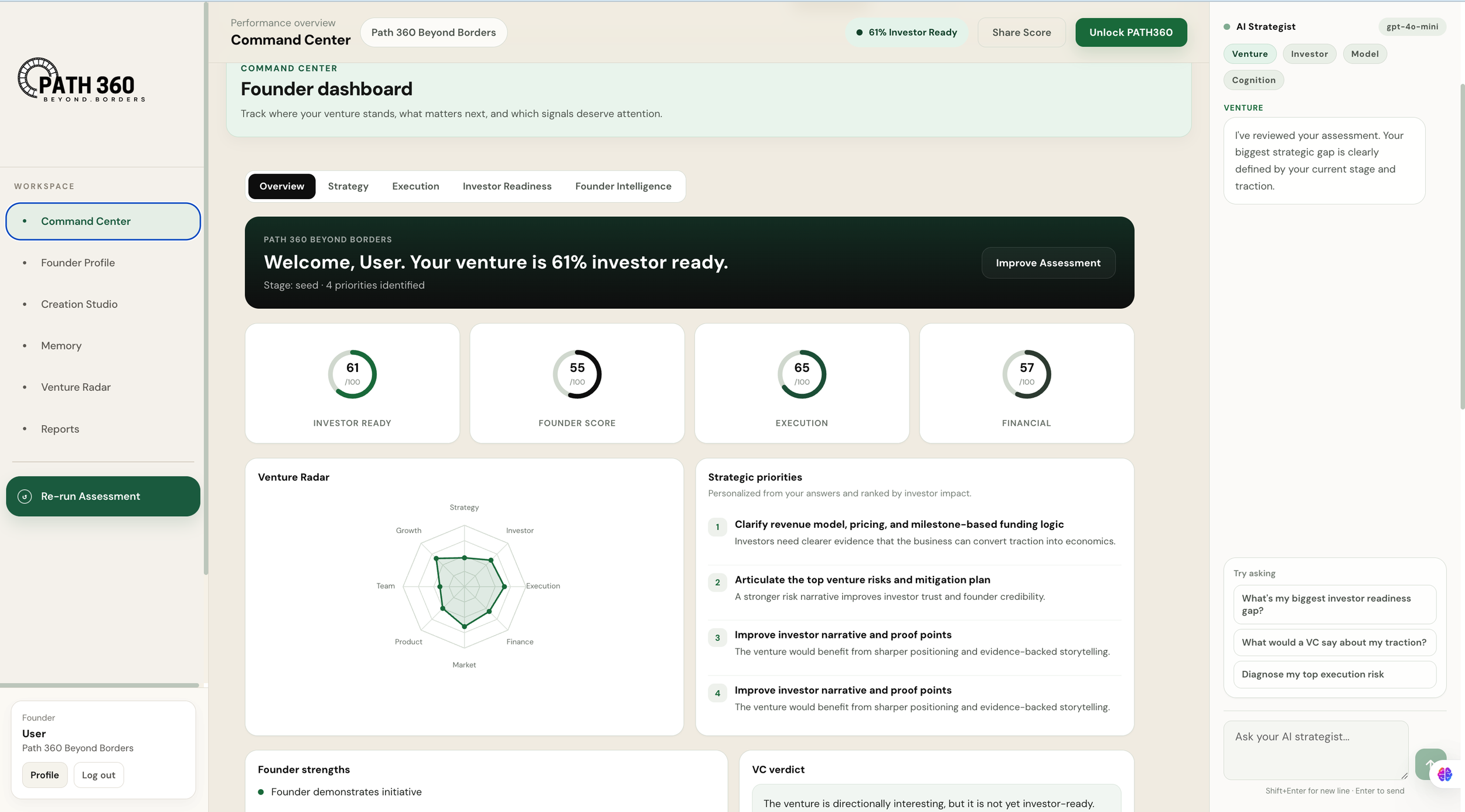Ask "What would a VC say about my traction?"

click(1334, 643)
